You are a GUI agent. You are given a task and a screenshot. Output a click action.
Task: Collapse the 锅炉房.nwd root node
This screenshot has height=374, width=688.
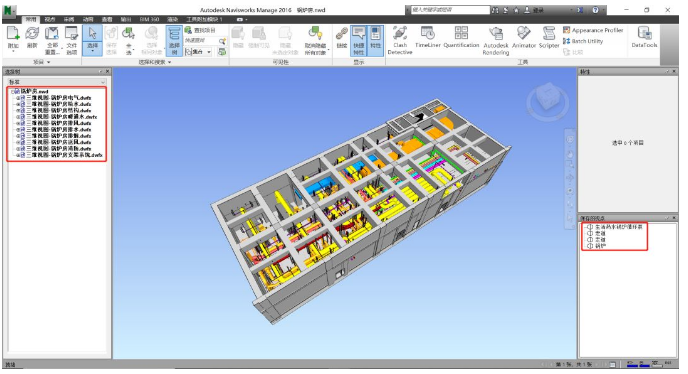[12, 91]
